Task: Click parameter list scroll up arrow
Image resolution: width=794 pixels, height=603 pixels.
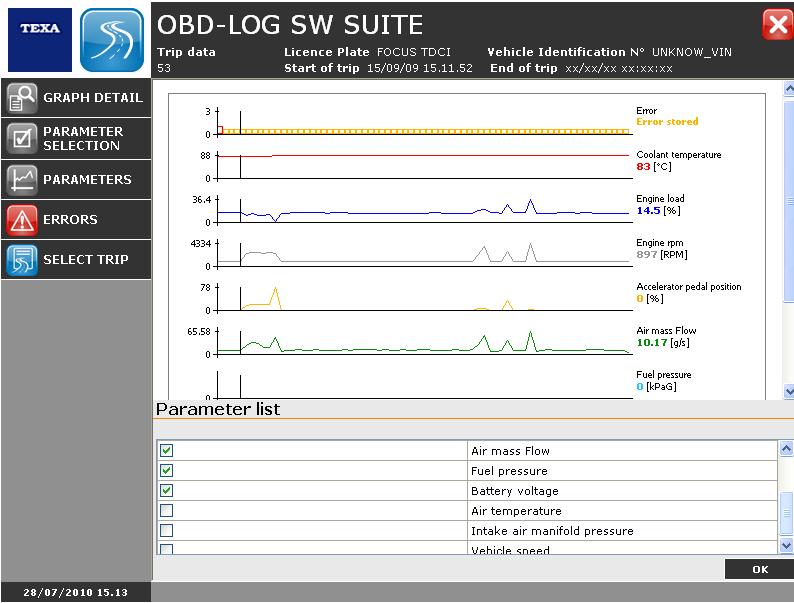Action: [x=786, y=449]
